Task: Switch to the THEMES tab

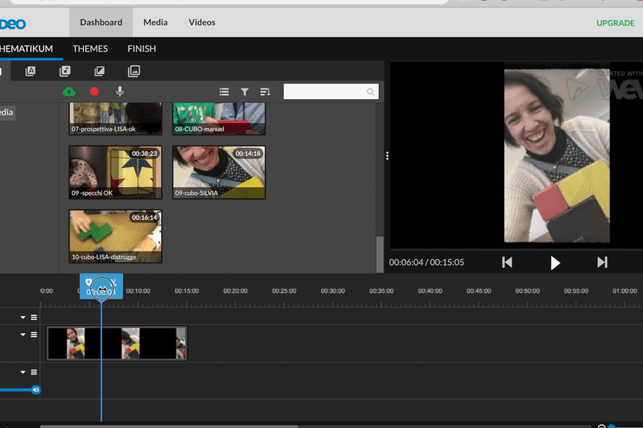Action: coord(90,49)
